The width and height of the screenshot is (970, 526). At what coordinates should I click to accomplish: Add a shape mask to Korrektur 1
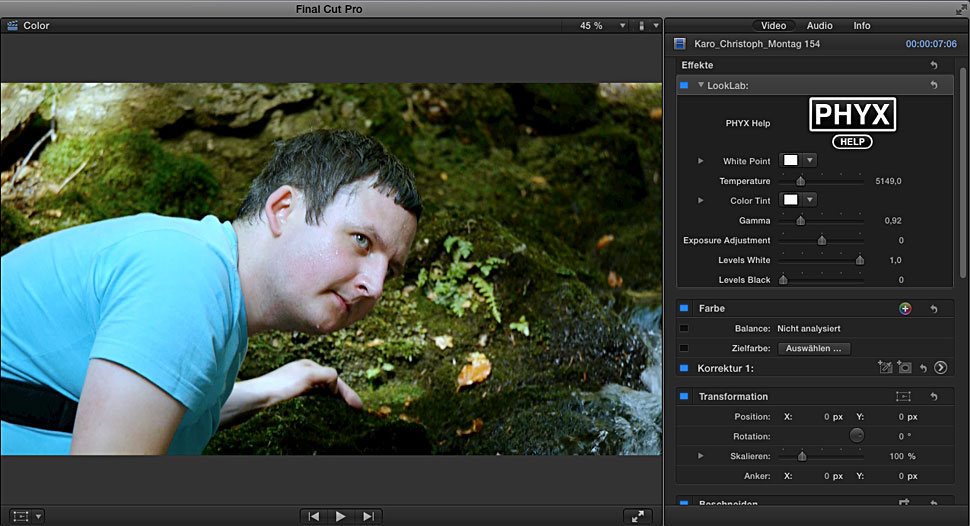click(x=903, y=368)
